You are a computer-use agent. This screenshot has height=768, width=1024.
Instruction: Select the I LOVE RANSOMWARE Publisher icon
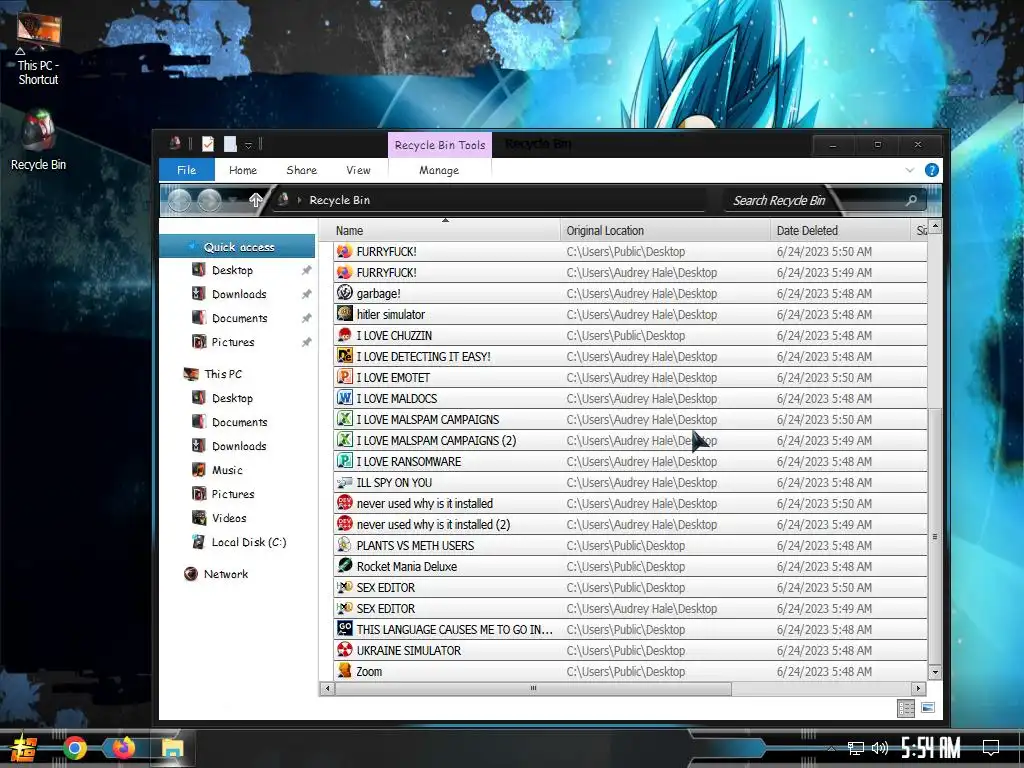344,461
